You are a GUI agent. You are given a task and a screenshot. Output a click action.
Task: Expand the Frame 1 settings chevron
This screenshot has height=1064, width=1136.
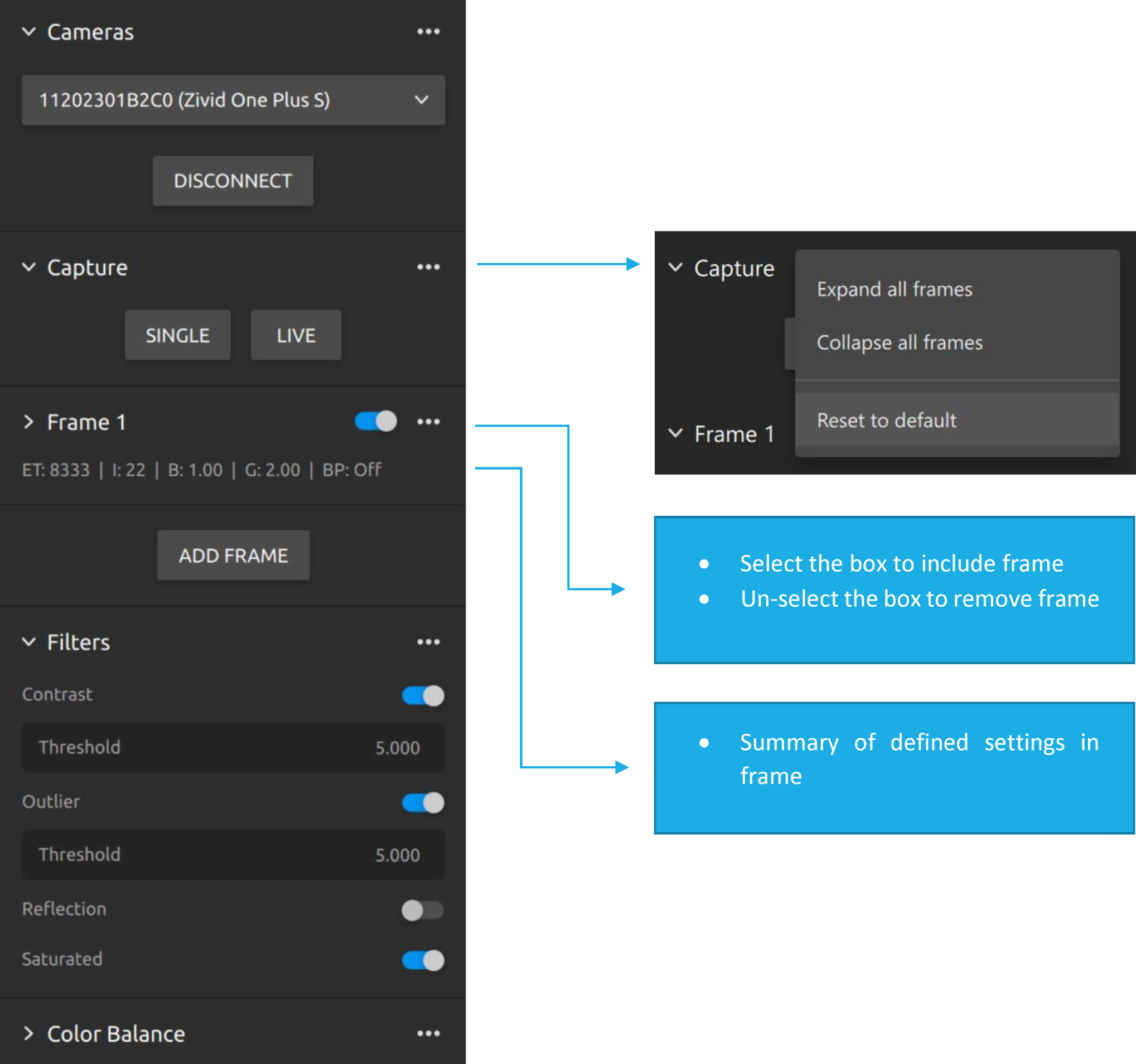tap(28, 422)
